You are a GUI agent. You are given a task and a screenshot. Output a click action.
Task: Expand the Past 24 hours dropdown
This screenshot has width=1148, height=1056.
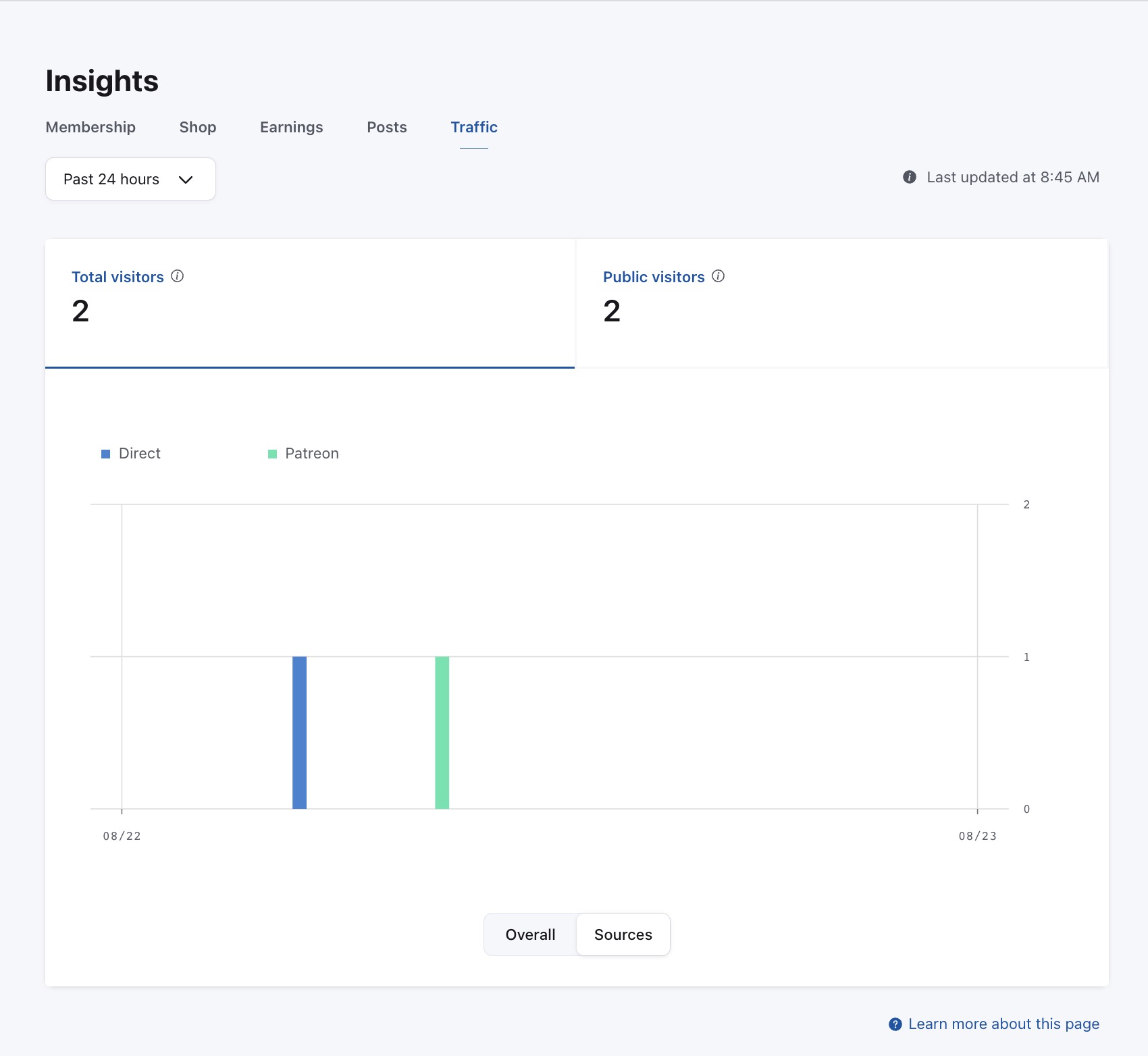(130, 179)
